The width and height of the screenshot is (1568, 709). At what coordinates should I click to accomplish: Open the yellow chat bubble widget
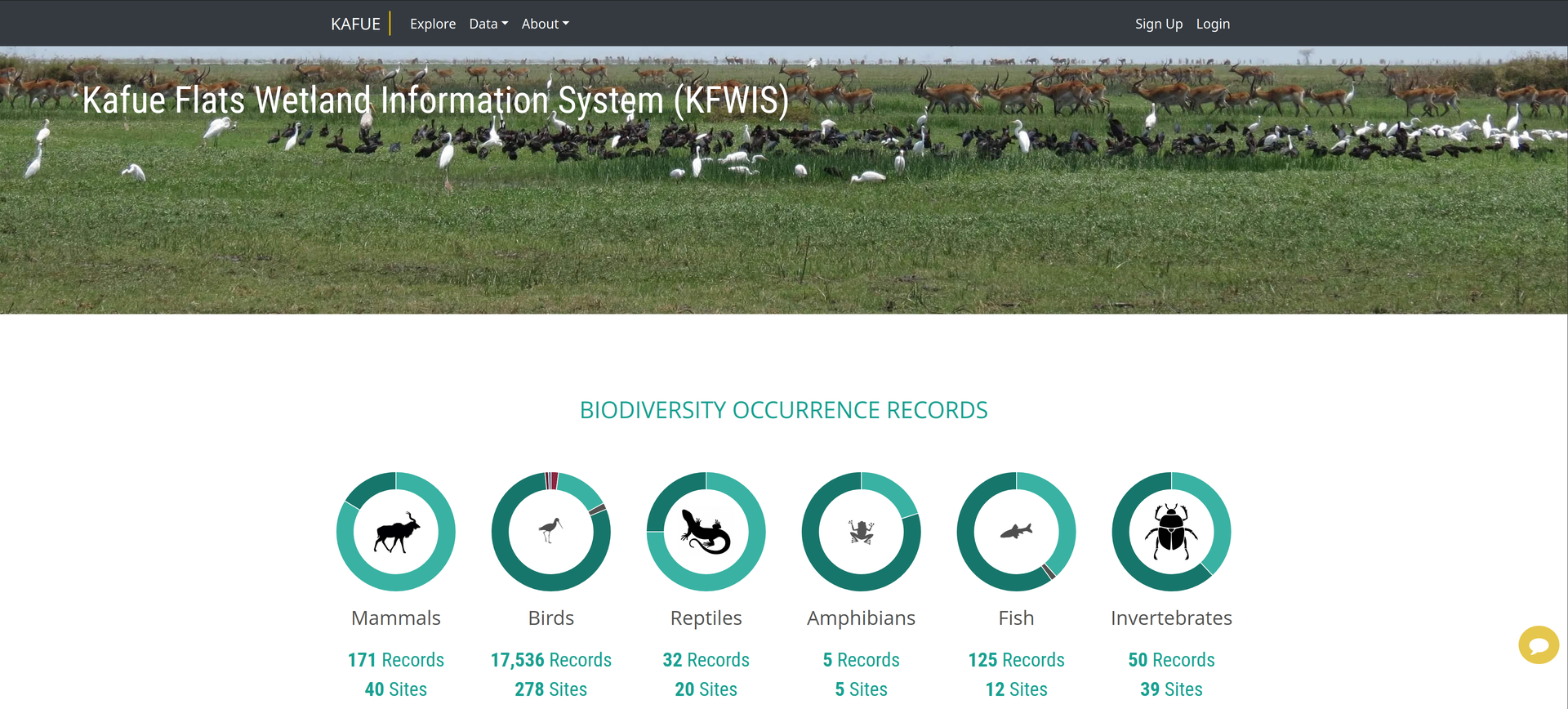1539,645
